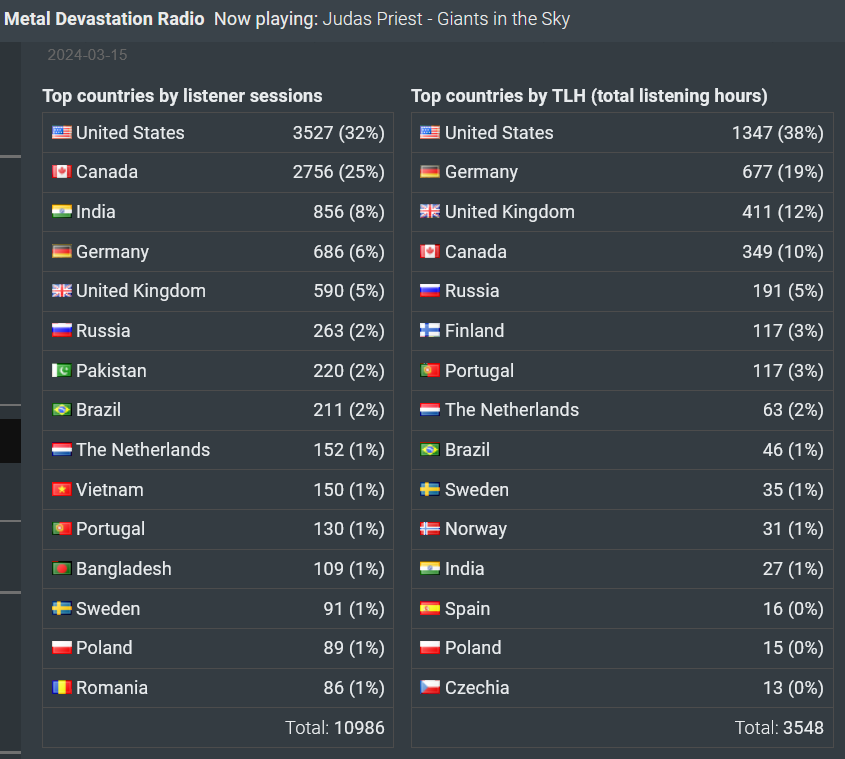
Task: Click the Czechia flag icon
Action: (x=430, y=687)
